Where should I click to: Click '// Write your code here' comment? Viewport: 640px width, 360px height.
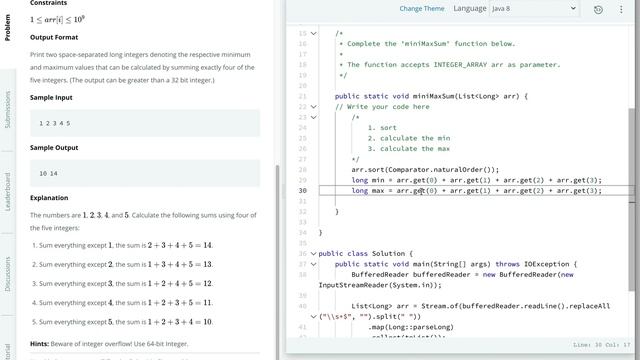coord(382,107)
